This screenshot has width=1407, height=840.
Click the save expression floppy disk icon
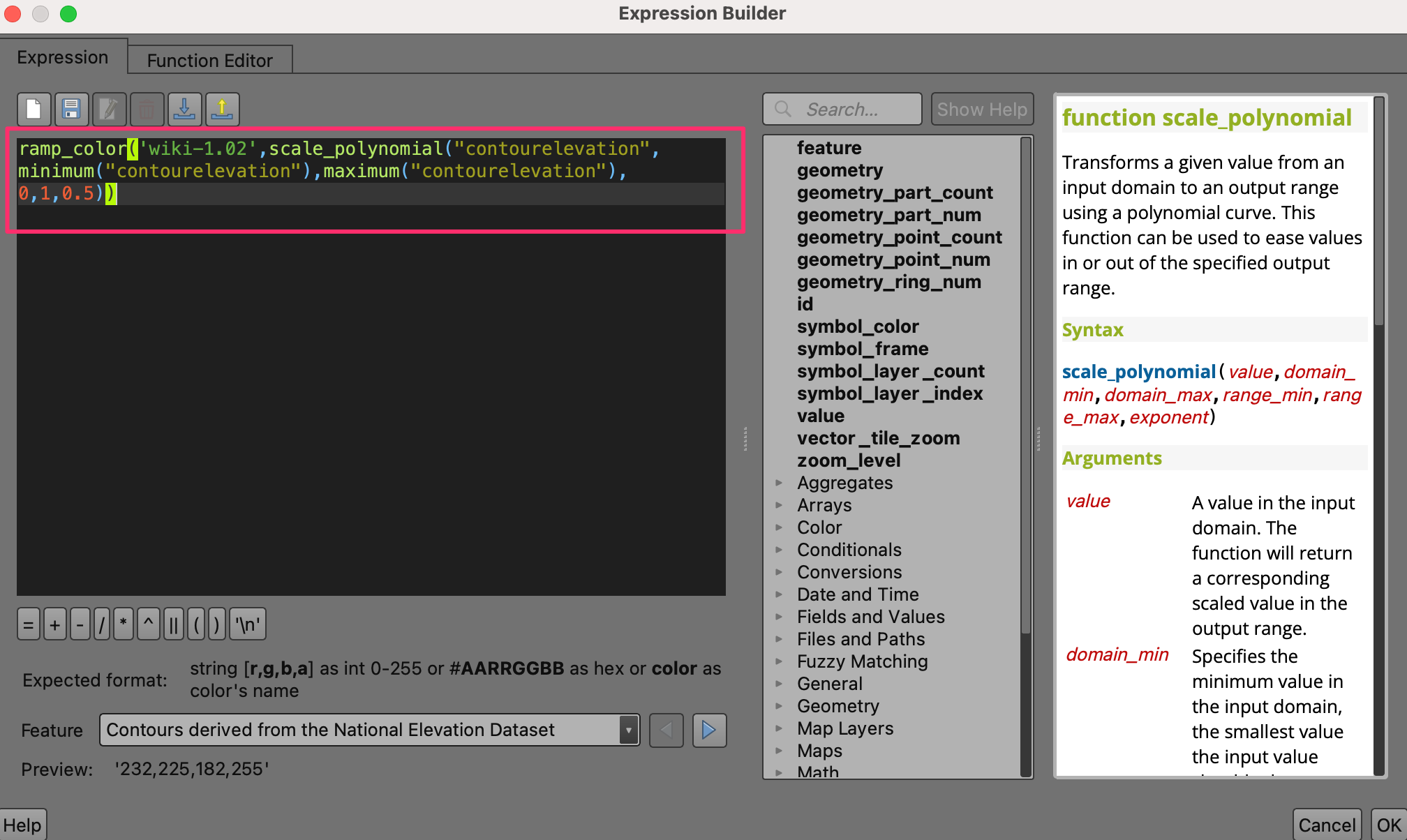click(x=71, y=110)
